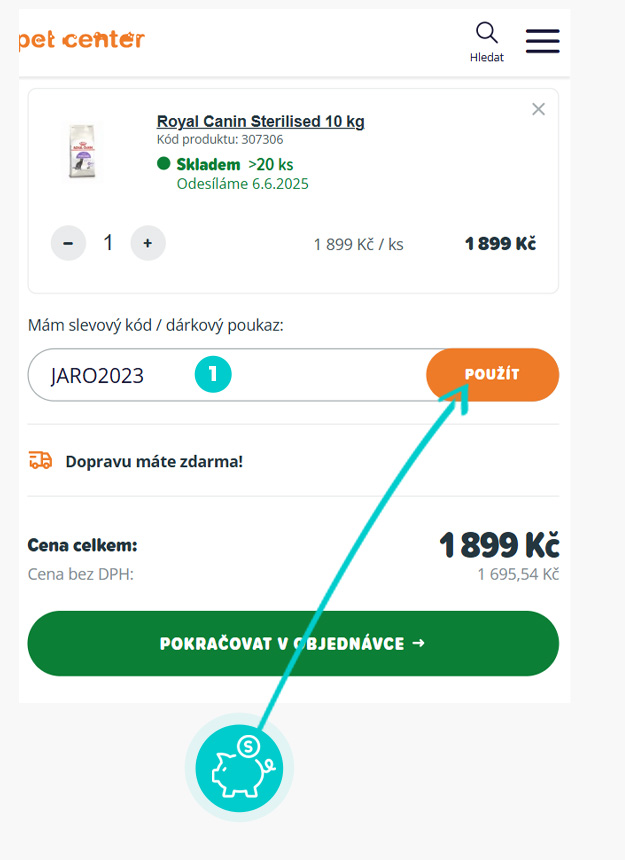This screenshot has height=860, width=625.
Task: Click the Royal Canin product thumbnail
Action: (82, 151)
